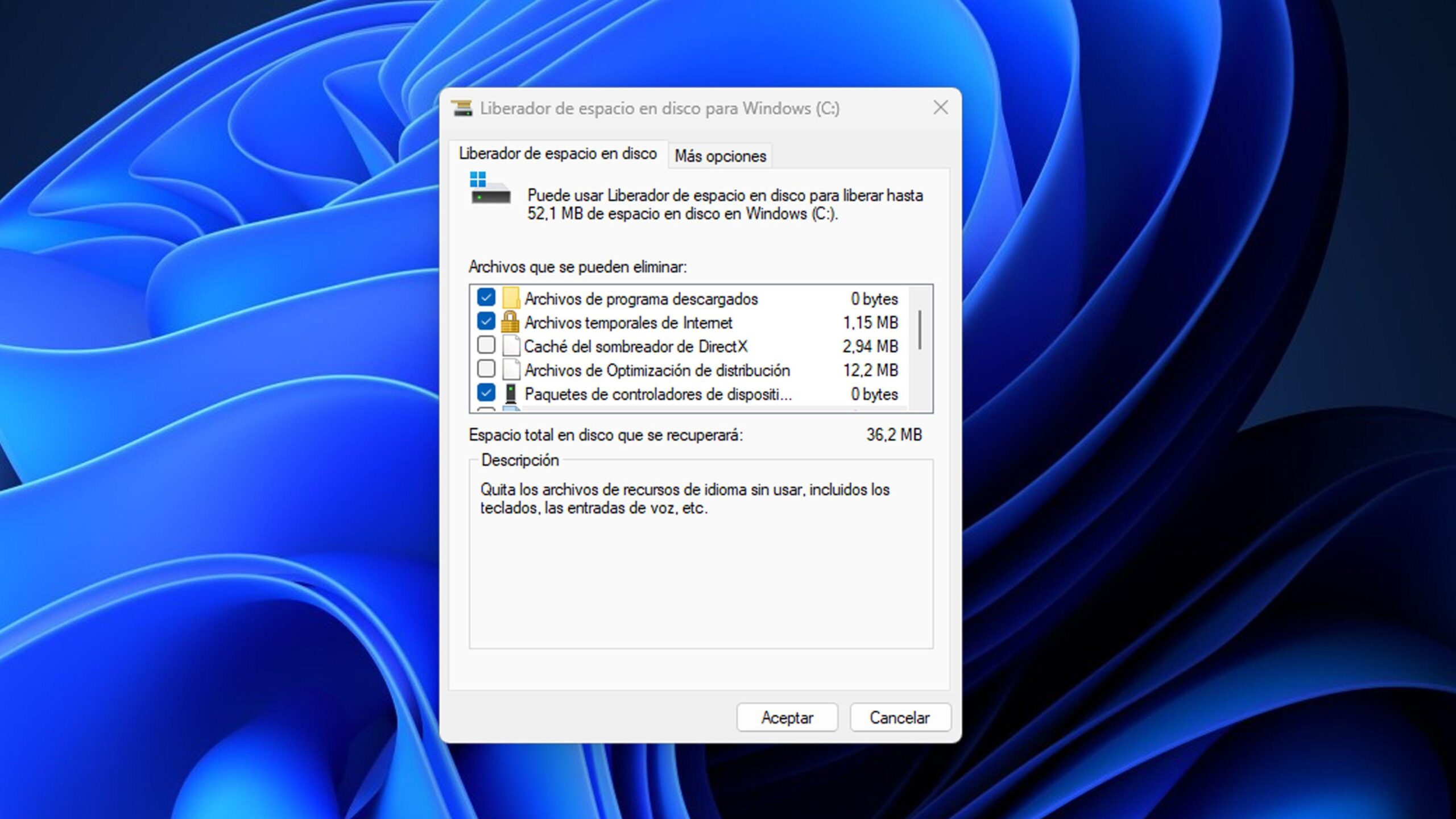1456x819 pixels.
Task: Uncheck Archivos de programa descargados
Action: [x=486, y=299]
